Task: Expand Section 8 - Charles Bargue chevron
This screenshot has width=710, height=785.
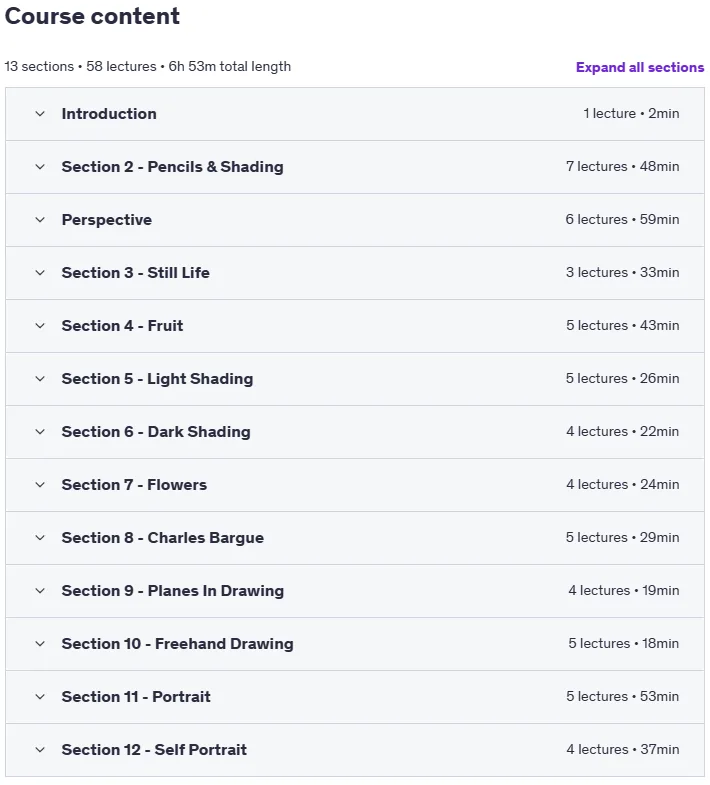Action: coord(40,538)
